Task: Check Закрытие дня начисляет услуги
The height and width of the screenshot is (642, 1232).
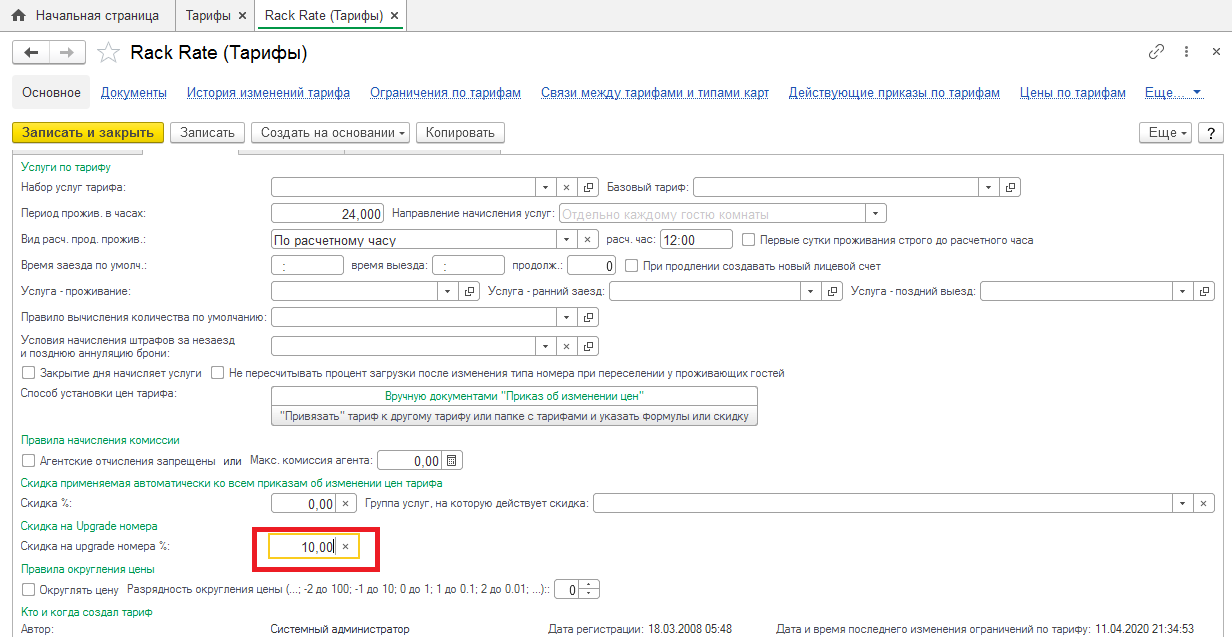Action: pos(28,373)
